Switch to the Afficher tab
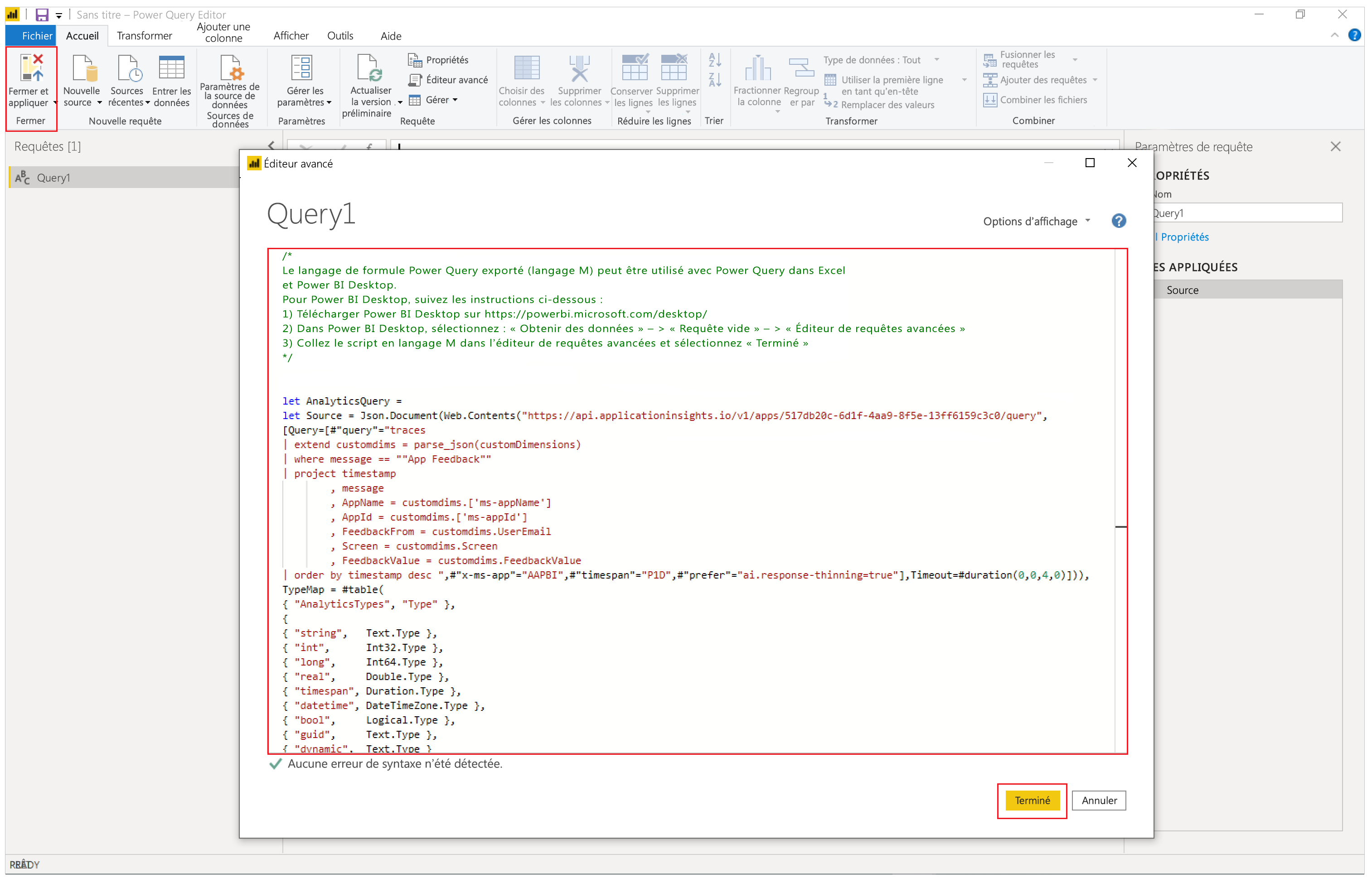Screen dimensions: 1372x883 291,35
